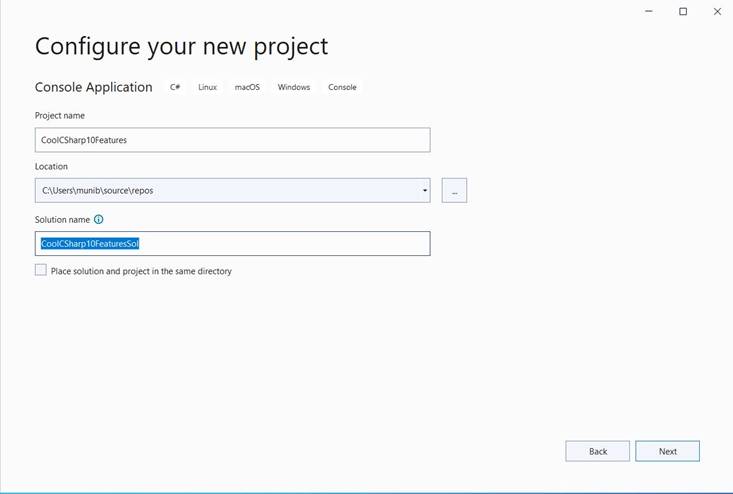Click the Linux platform tag
Screen dimensions: 733x494
[207, 87]
